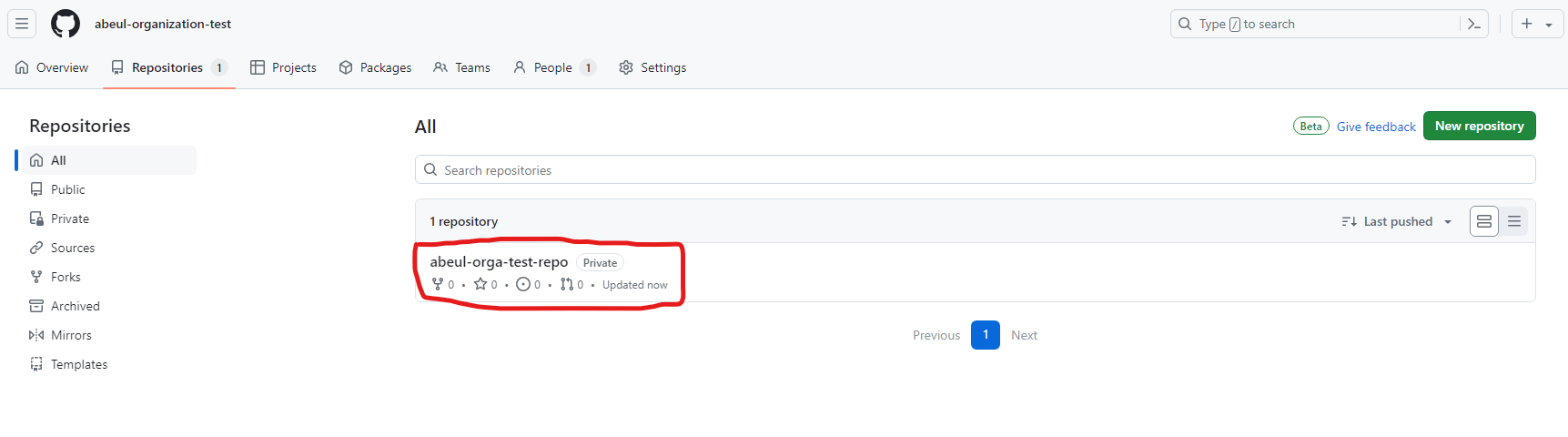
Task: Click the 'Updated now' text
Action: [635, 285]
